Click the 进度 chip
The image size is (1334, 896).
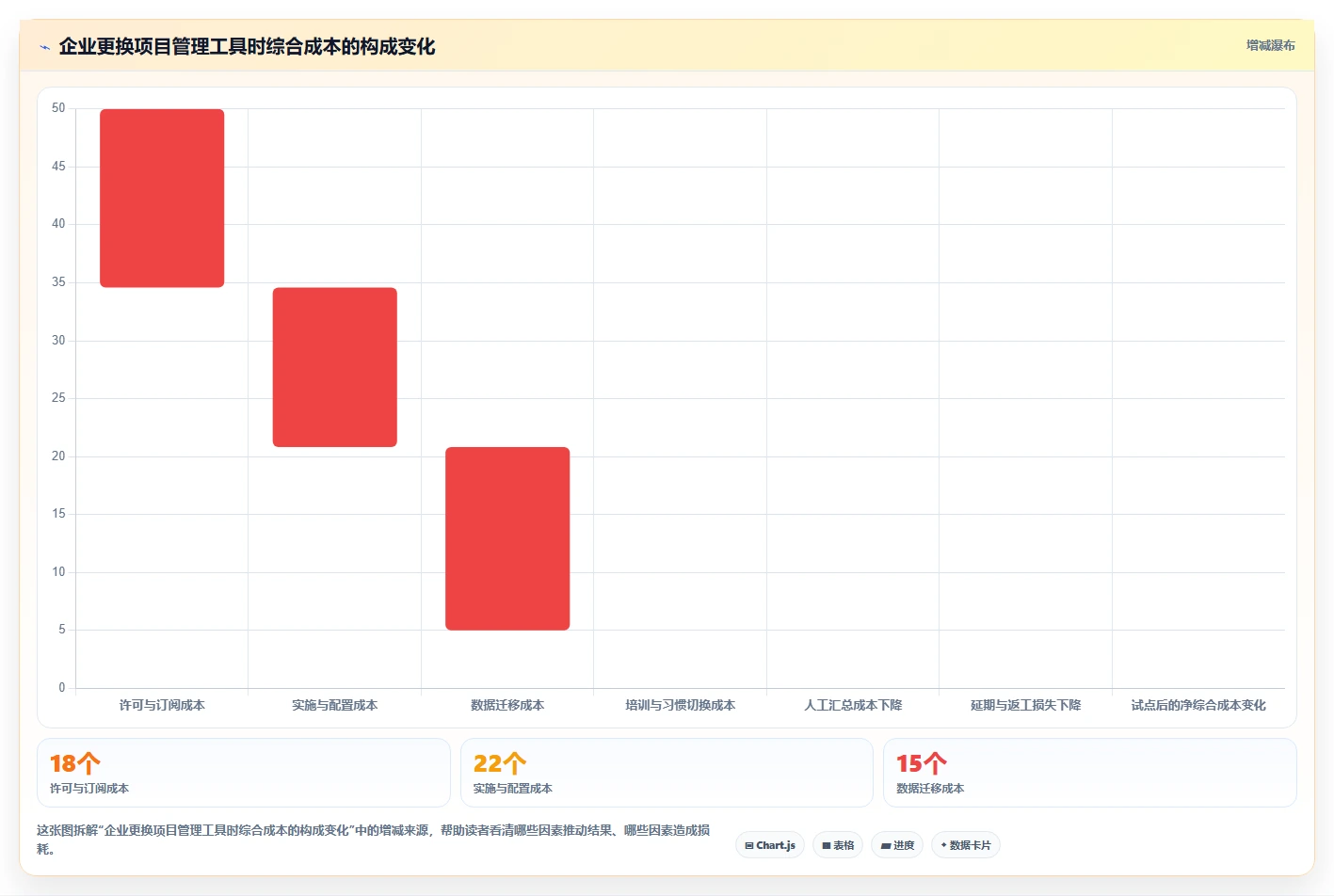coord(897,845)
